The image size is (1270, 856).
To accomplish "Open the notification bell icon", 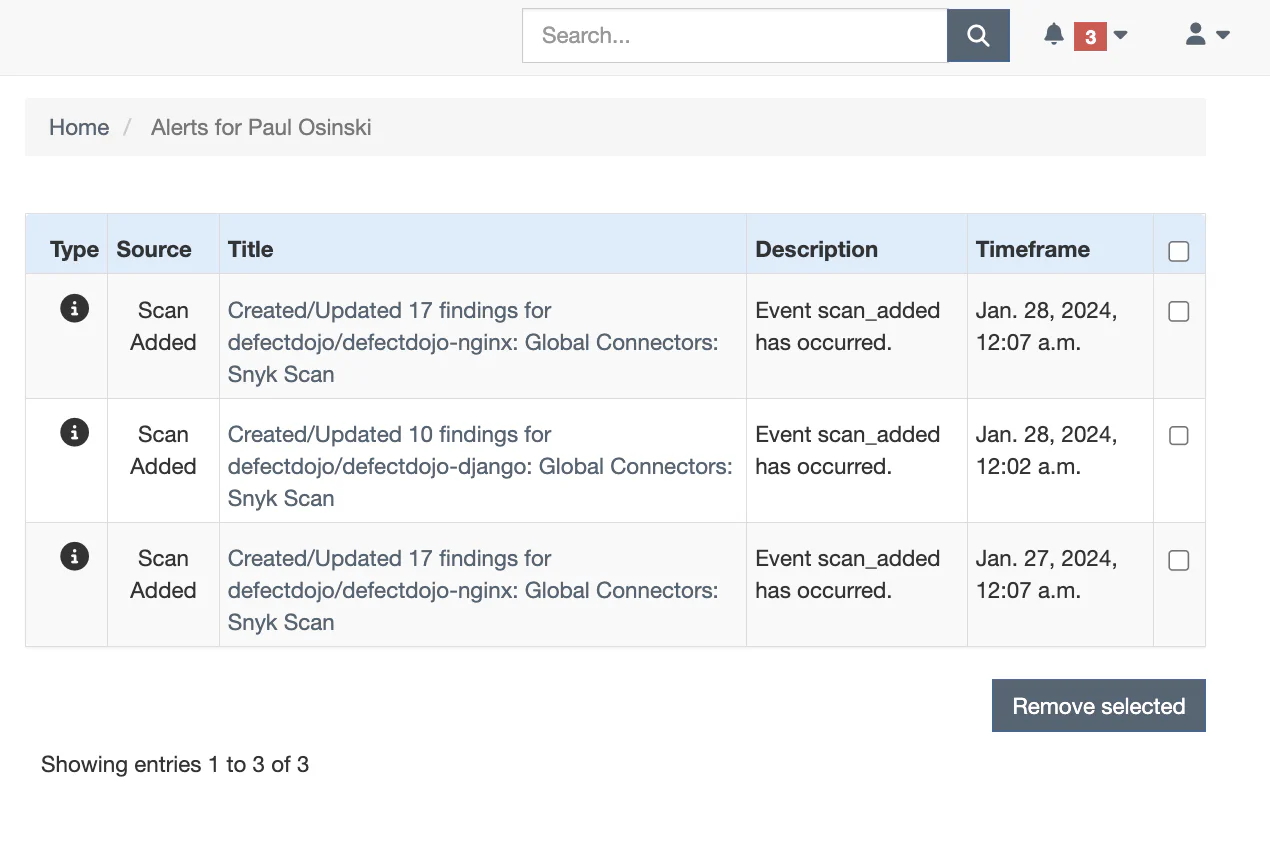I will click(1053, 35).
